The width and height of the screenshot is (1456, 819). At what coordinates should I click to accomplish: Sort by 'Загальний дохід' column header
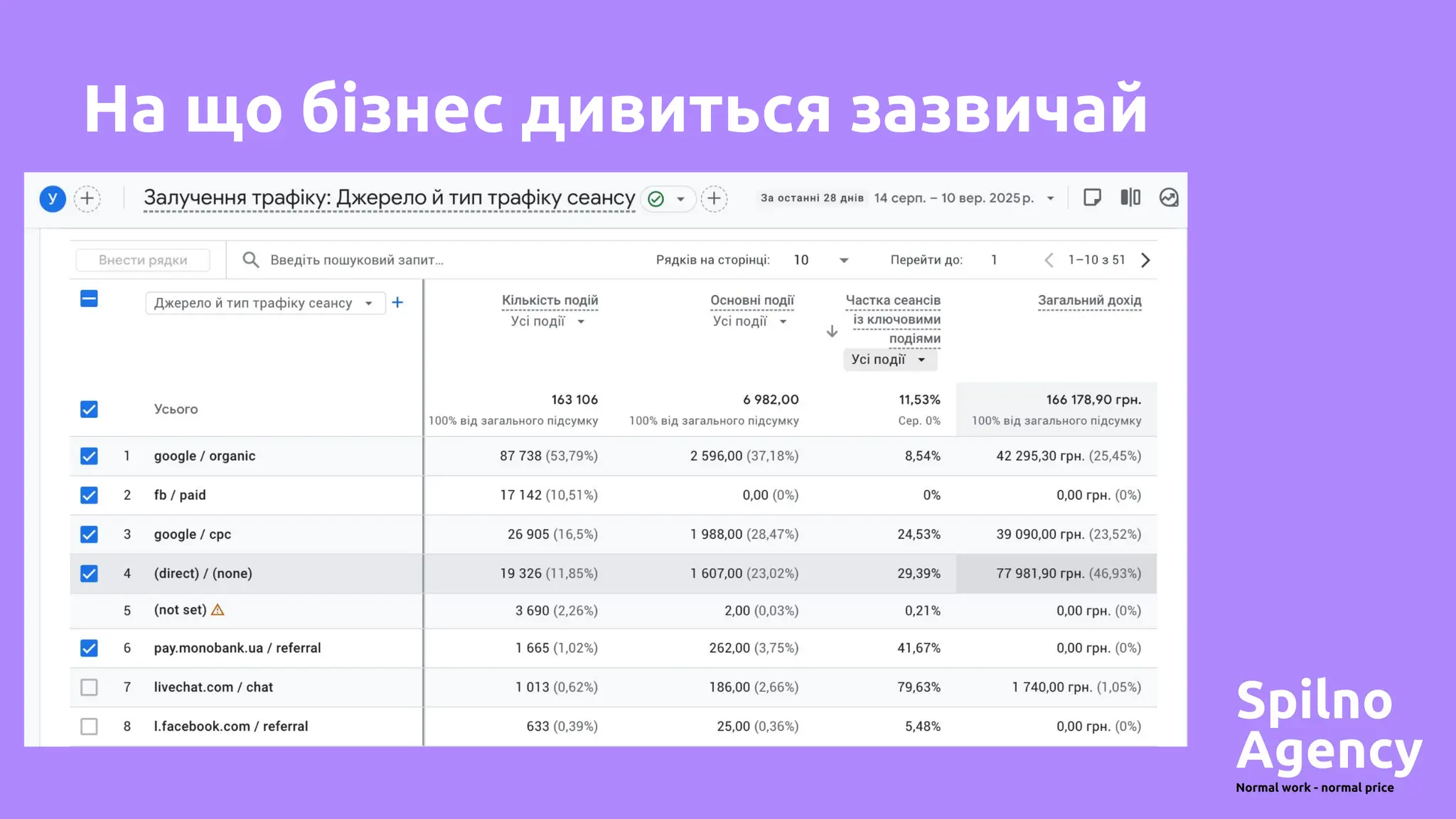(x=1089, y=301)
